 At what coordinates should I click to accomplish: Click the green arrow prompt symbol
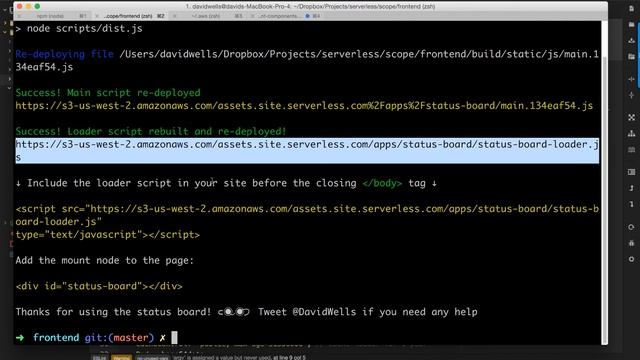click(20, 338)
